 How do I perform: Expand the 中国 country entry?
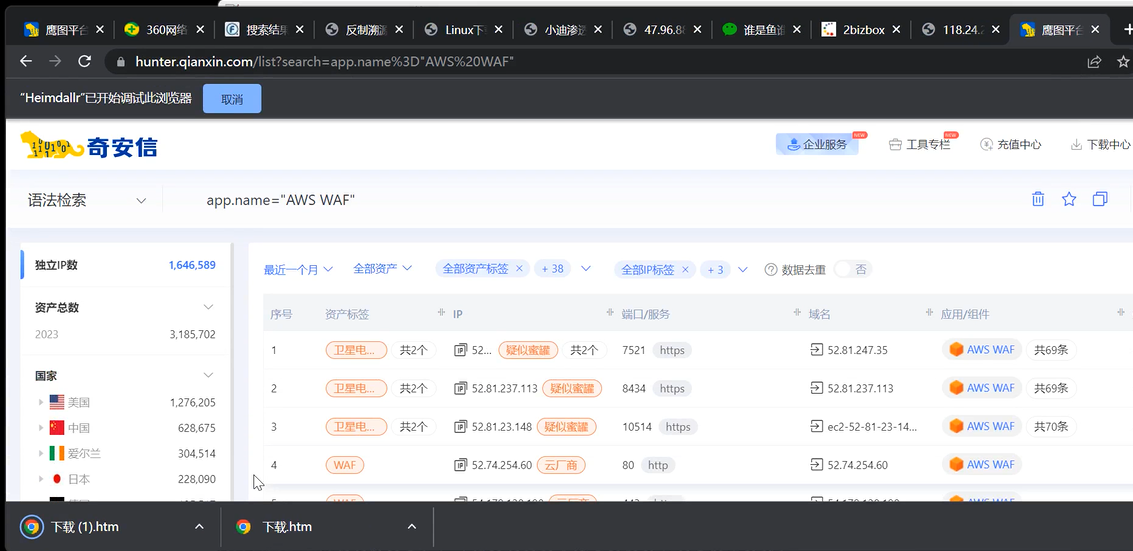click(40, 428)
